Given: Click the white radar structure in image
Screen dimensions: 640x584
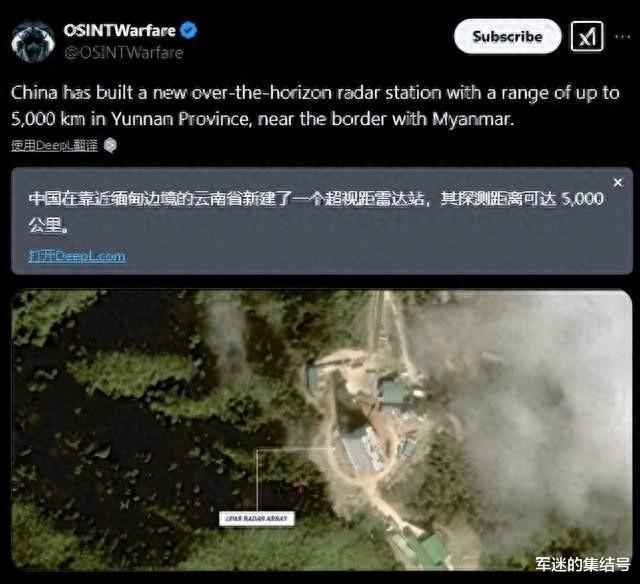Looking at the screenshot, I should pyautogui.click(x=361, y=449).
